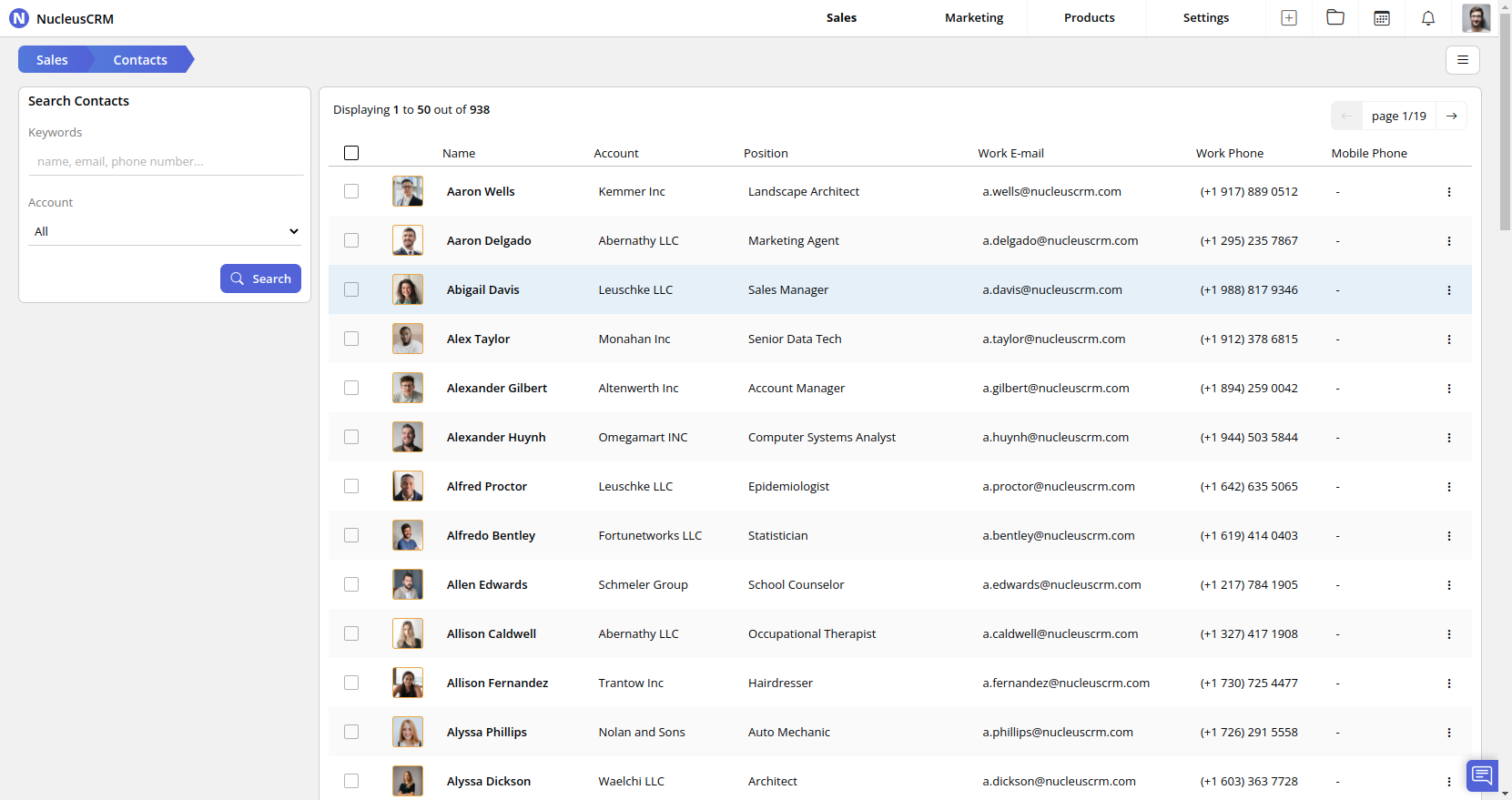Click a.taylor@nucleuscrm.com email
The height and width of the screenshot is (800, 1512).
pyautogui.click(x=1053, y=339)
